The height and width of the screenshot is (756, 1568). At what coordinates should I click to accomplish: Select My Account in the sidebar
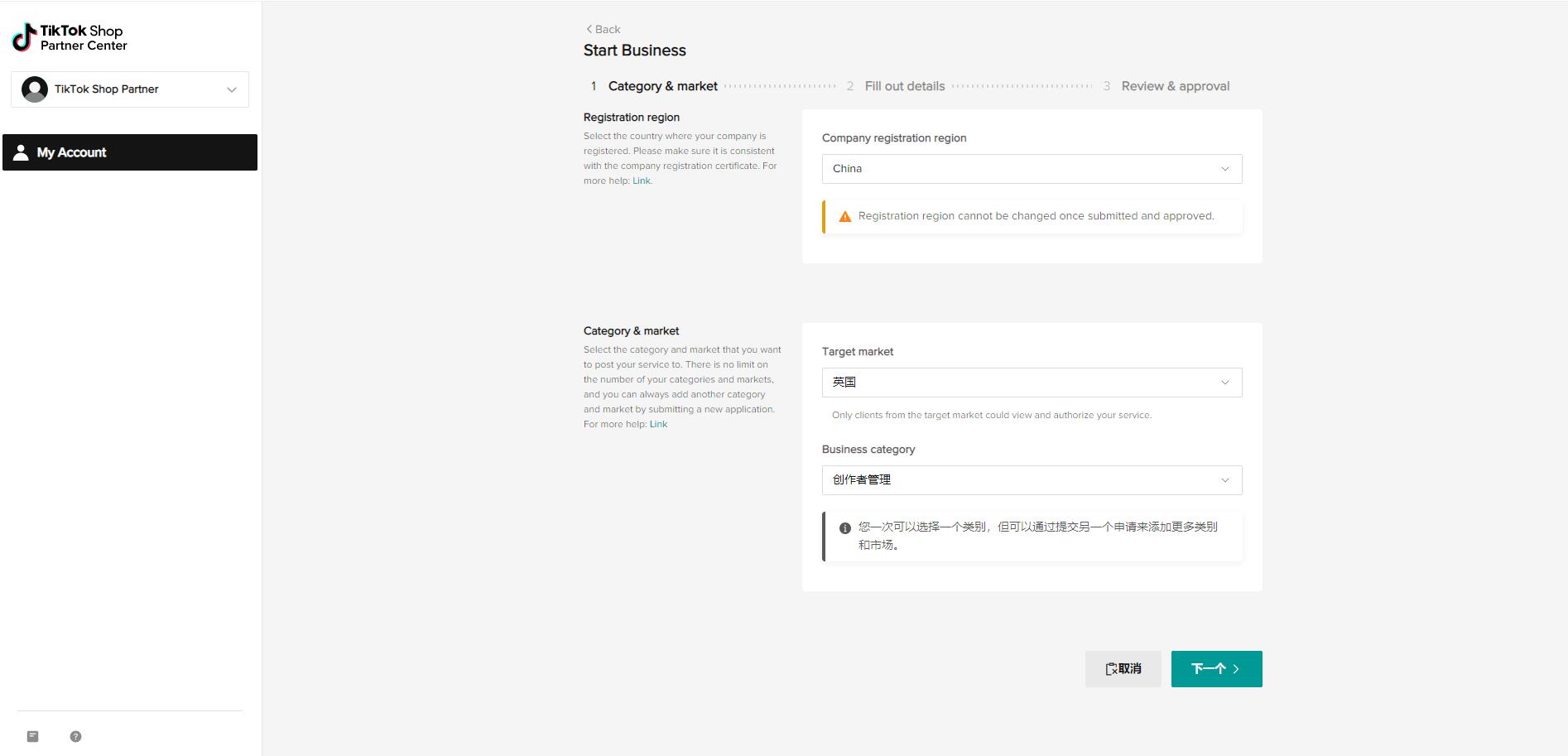[x=130, y=152]
